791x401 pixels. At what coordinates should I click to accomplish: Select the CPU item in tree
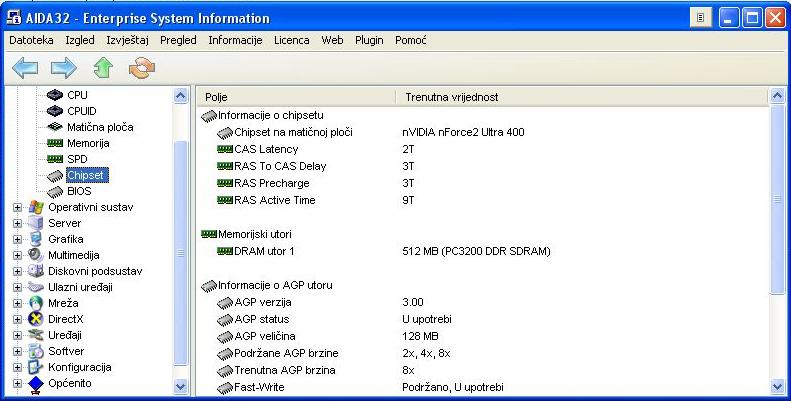76,95
